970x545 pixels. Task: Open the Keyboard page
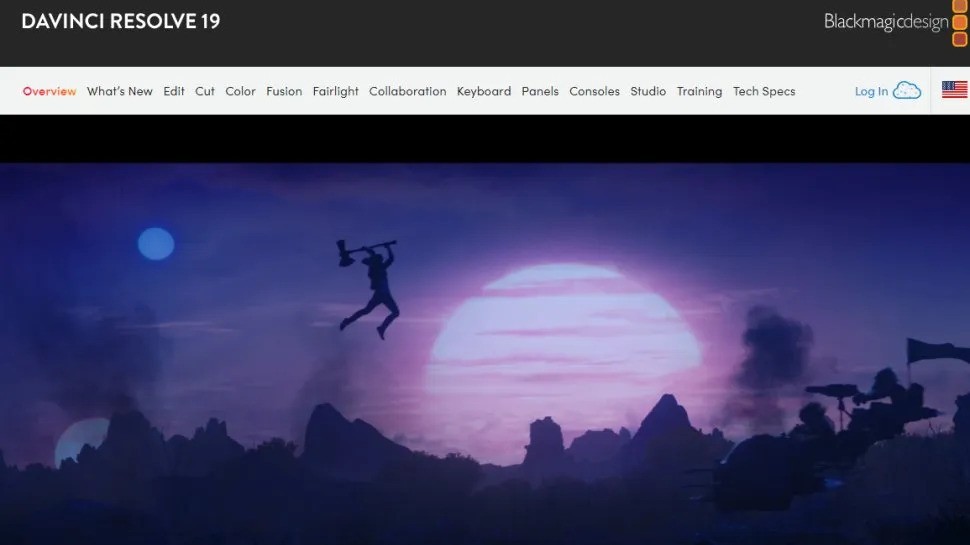coord(484,91)
